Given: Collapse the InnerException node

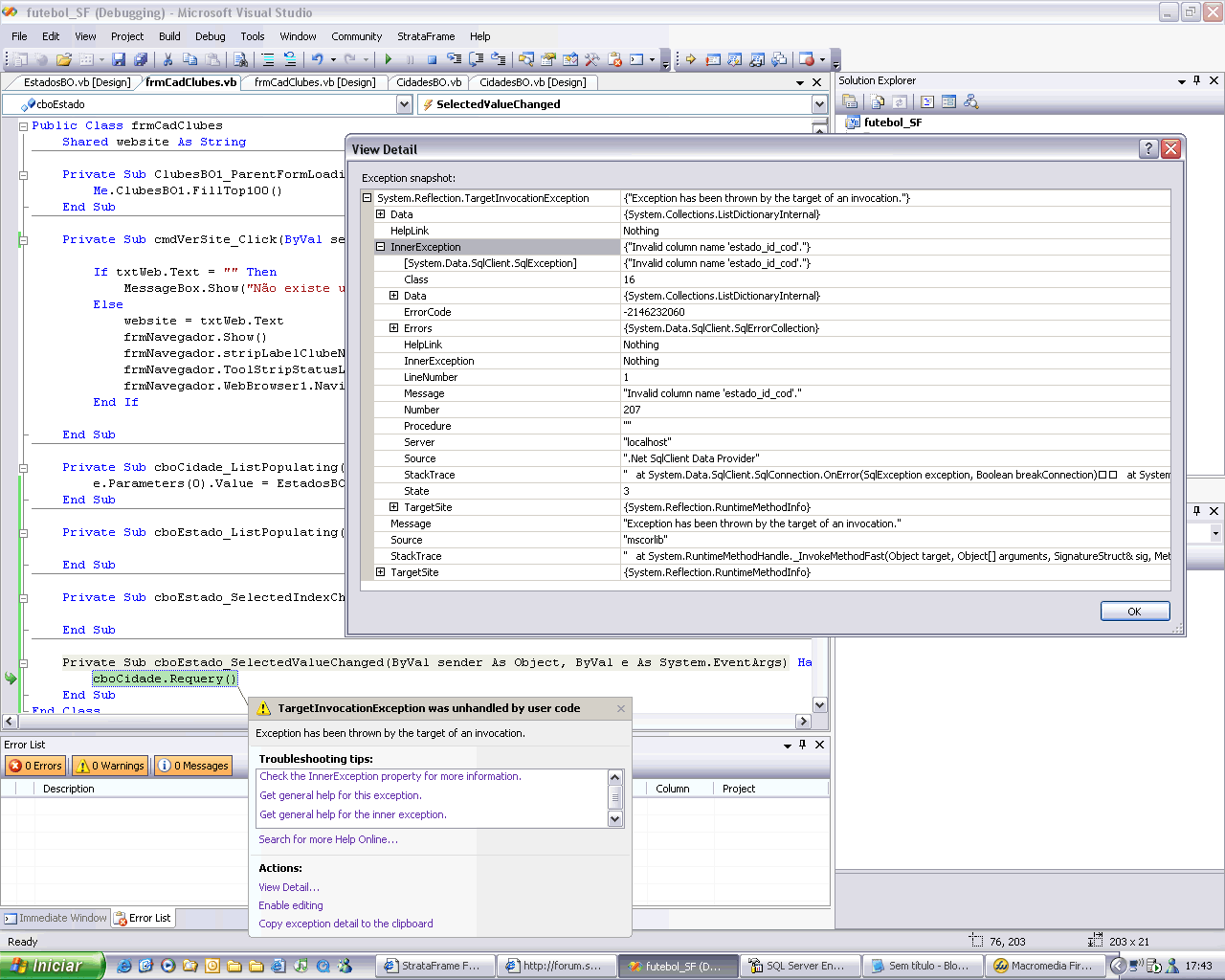Looking at the screenshot, I should pos(380,247).
